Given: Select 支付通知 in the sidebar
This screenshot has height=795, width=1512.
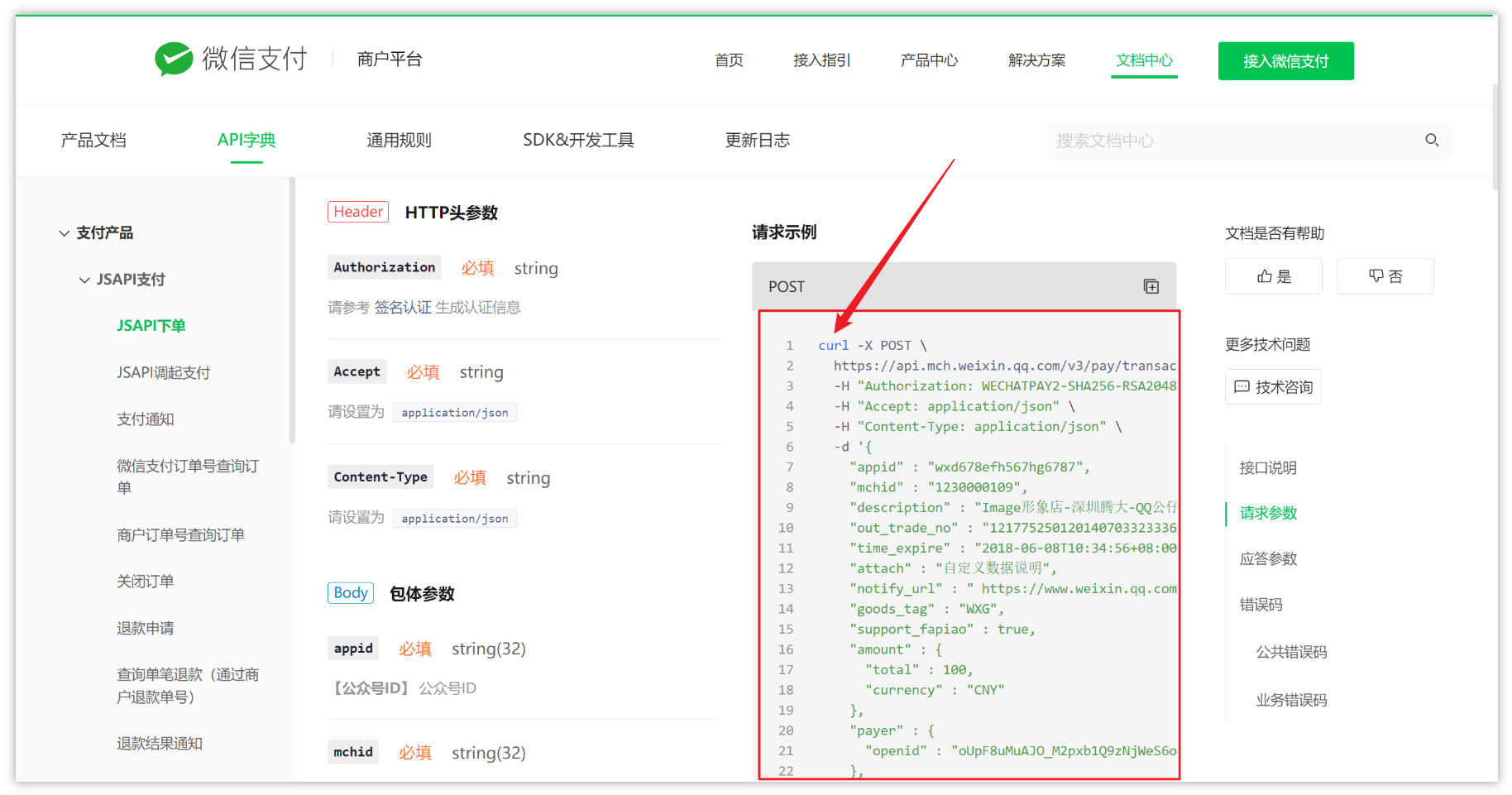Looking at the screenshot, I should point(146,419).
